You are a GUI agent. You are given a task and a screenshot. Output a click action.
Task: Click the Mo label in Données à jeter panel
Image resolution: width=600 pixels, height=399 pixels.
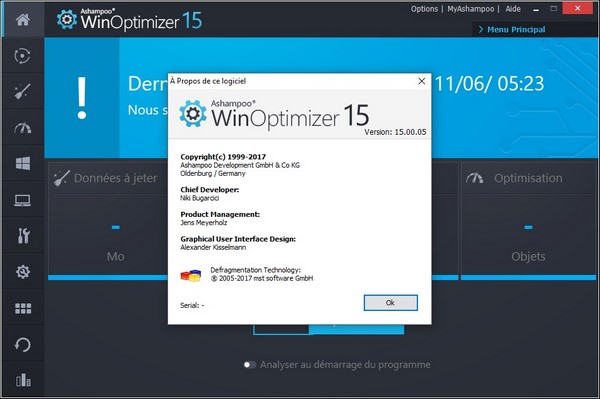(116, 256)
